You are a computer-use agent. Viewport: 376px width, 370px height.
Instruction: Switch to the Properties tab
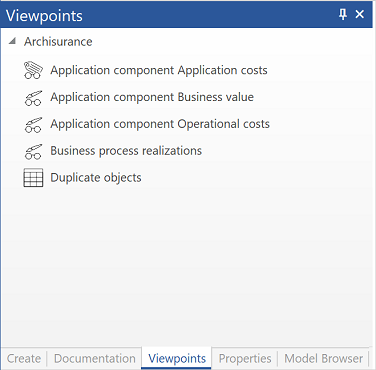(x=245, y=359)
